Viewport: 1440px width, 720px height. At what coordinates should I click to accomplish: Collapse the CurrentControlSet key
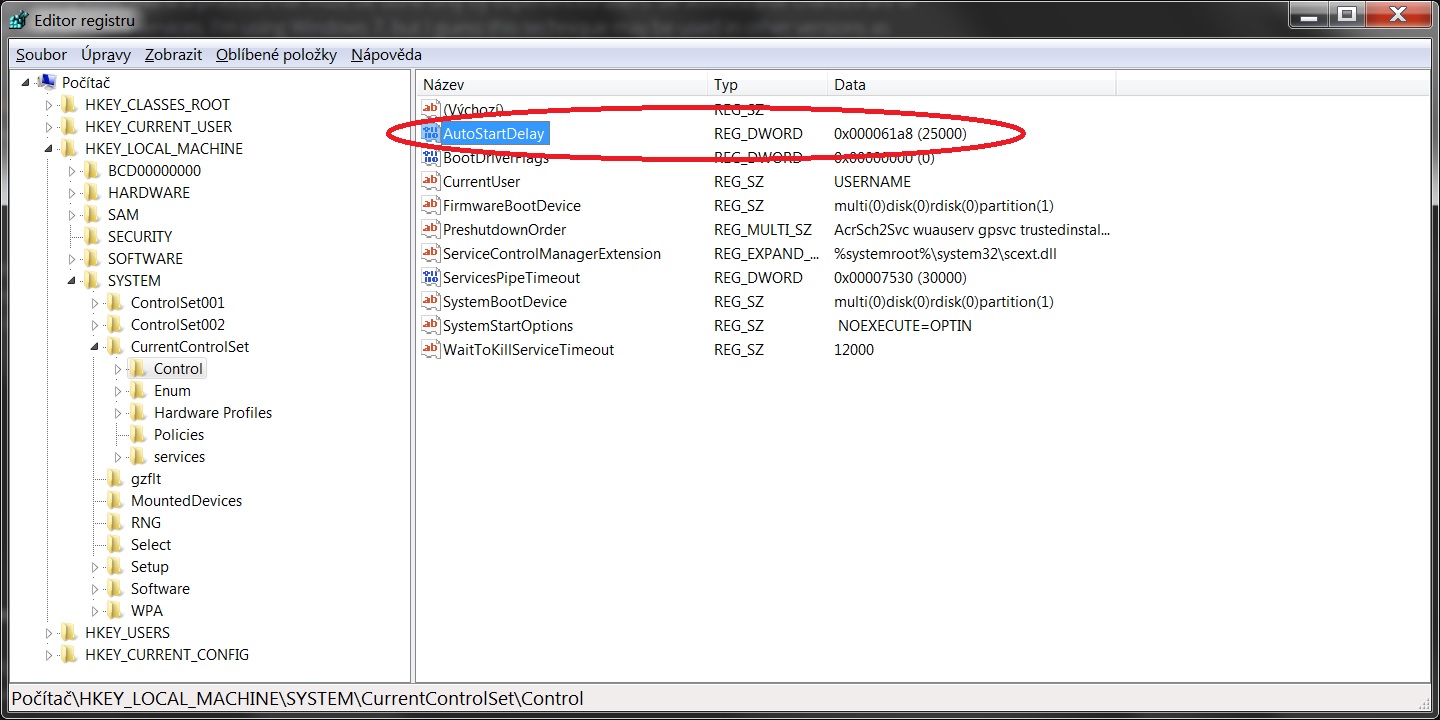point(95,347)
